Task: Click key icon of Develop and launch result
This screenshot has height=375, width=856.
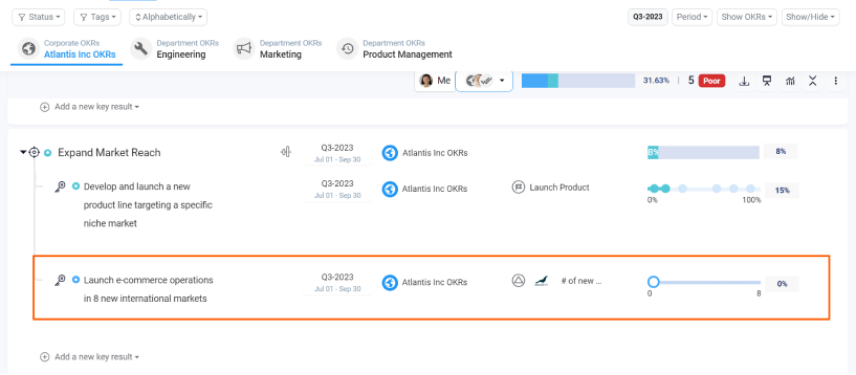Action: tap(60, 187)
